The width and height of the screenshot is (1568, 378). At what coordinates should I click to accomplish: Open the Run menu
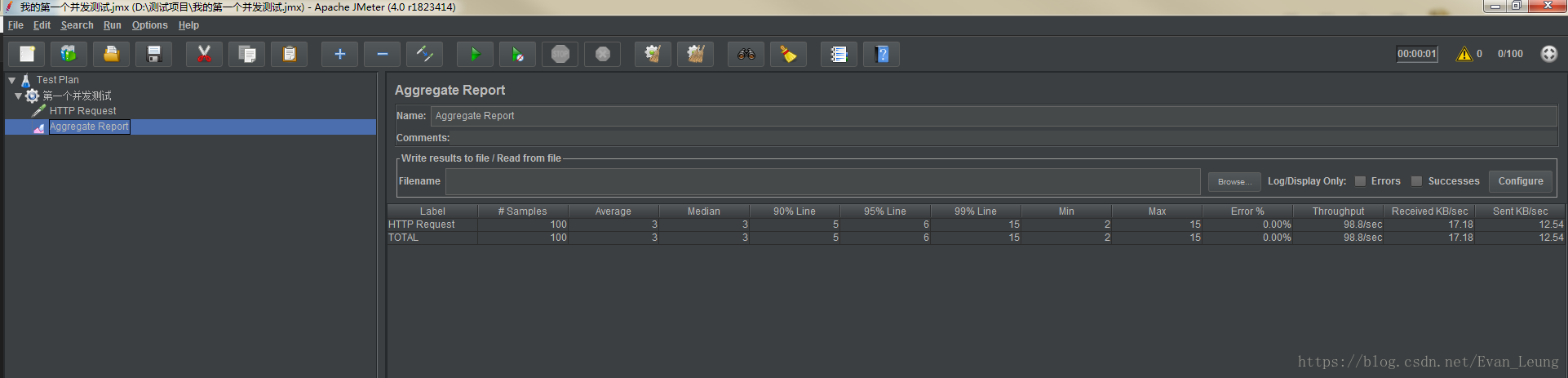pos(113,25)
